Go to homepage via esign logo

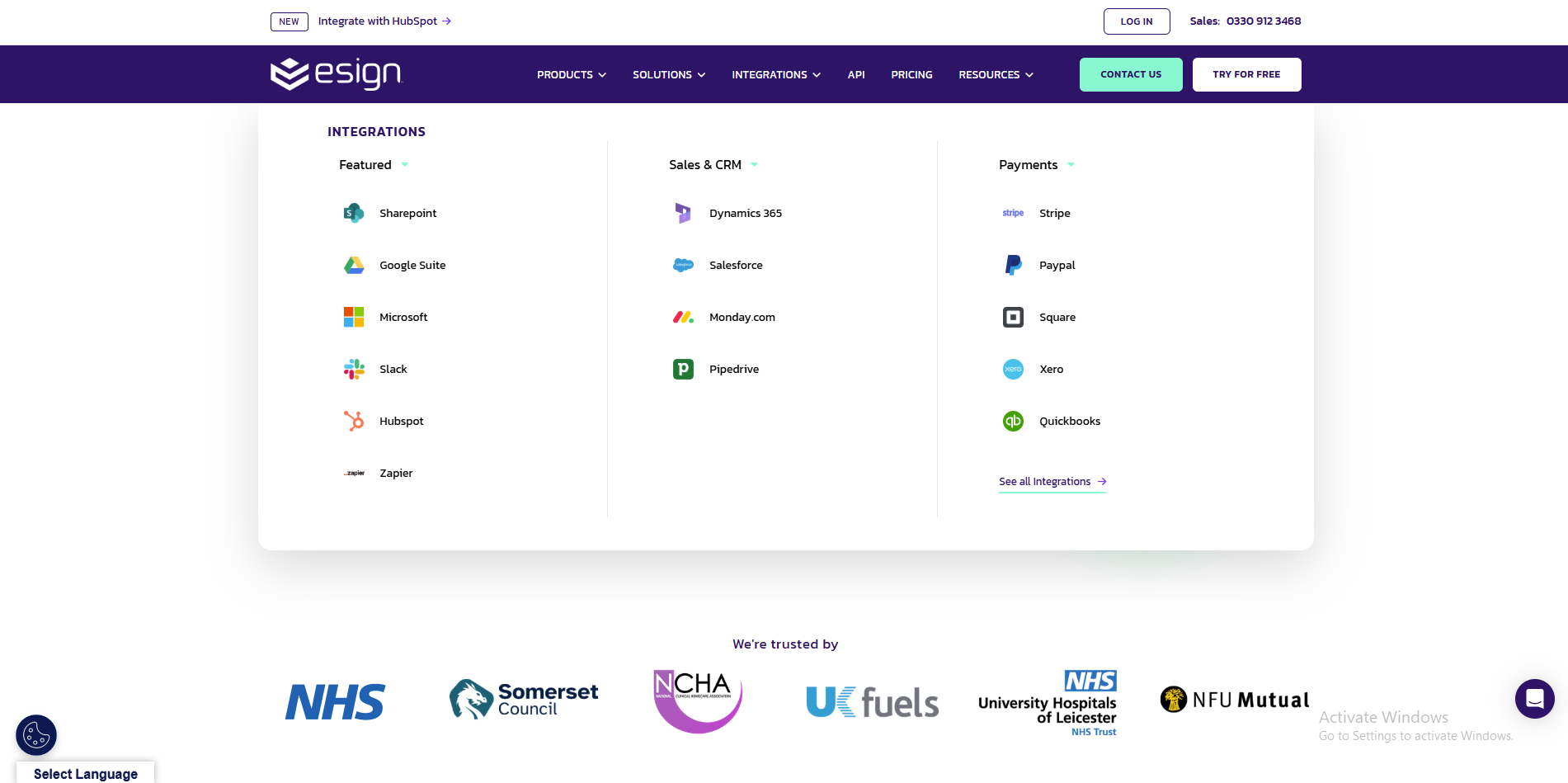point(336,73)
